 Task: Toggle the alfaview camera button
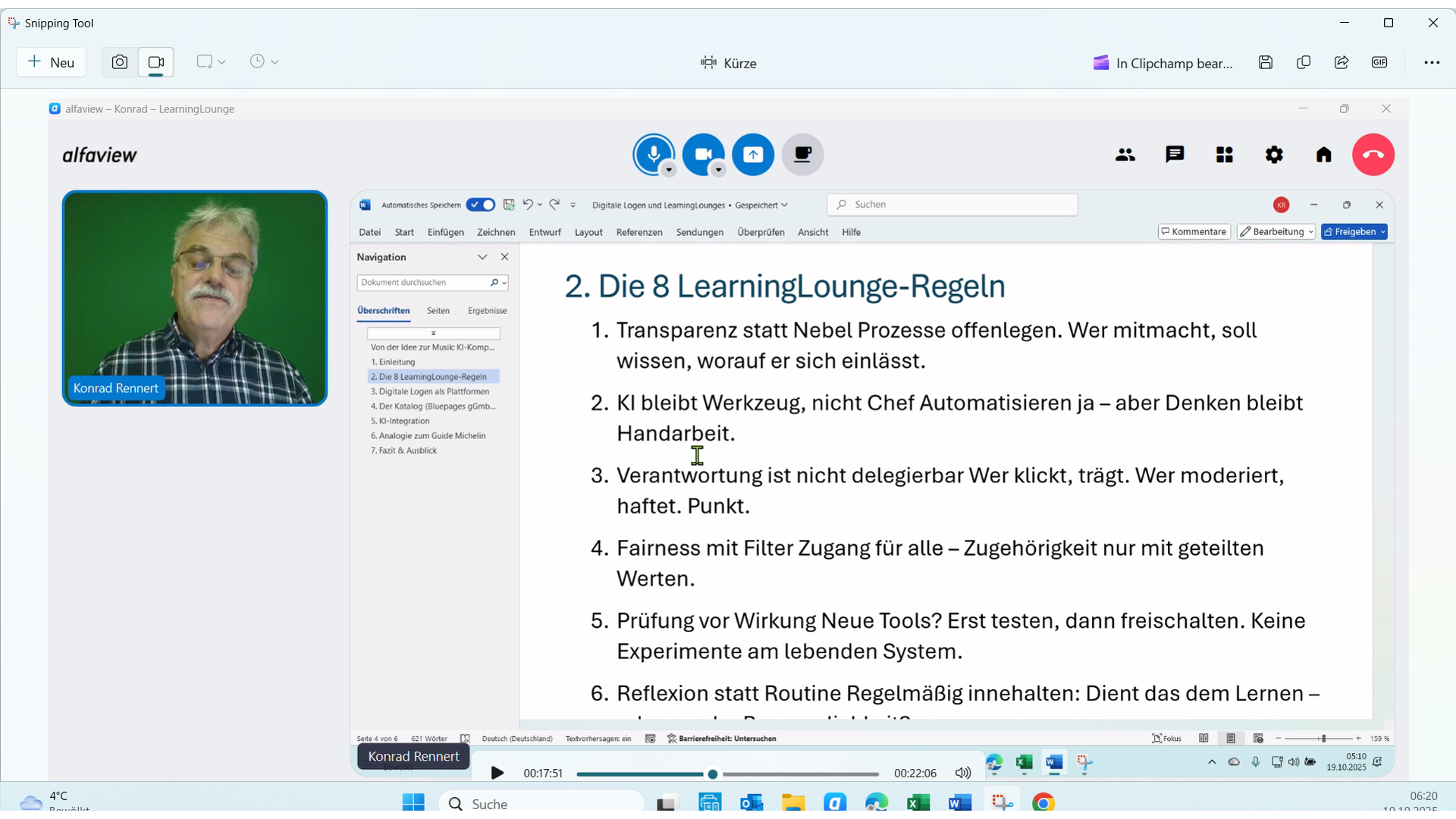point(703,154)
